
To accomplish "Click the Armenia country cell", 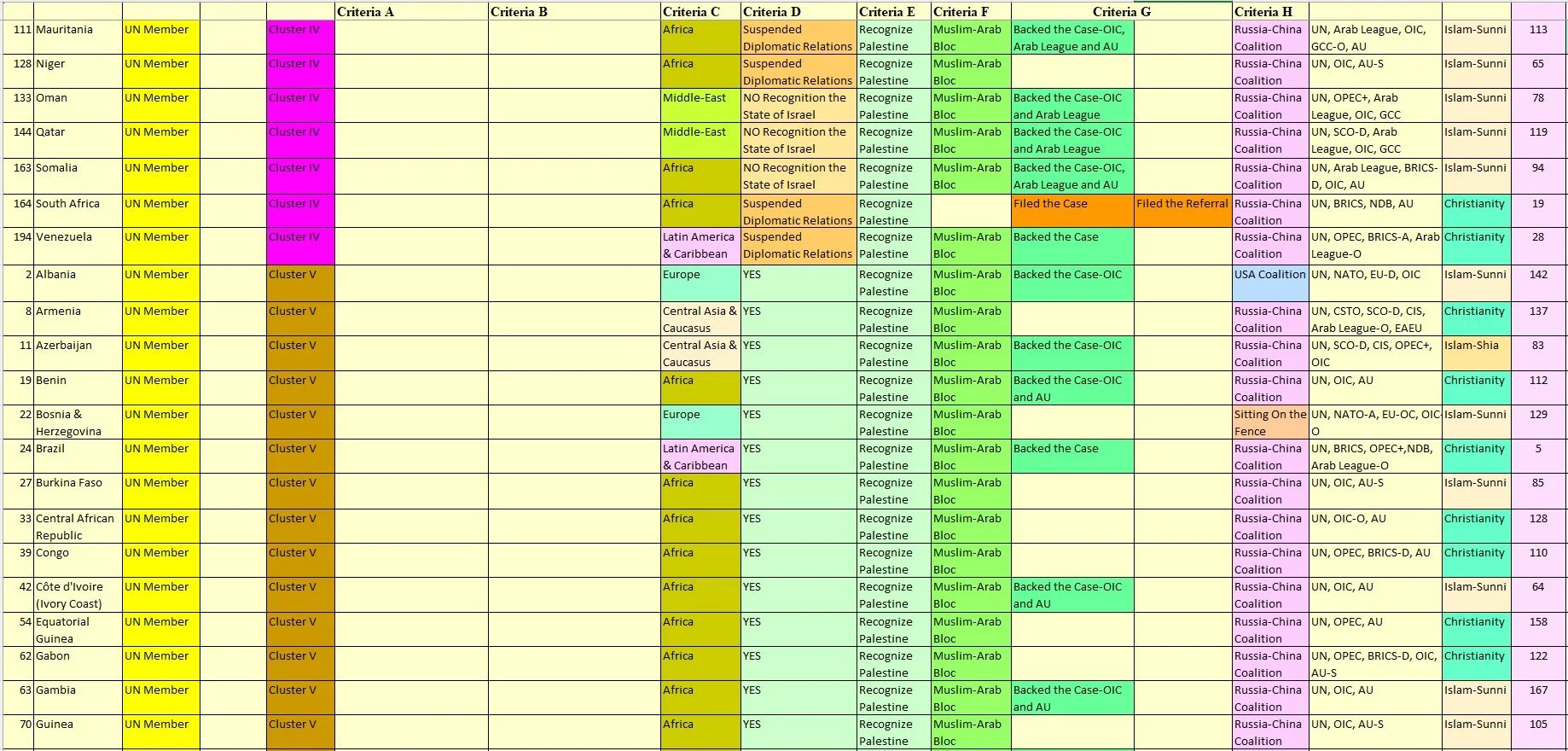I will (78, 319).
